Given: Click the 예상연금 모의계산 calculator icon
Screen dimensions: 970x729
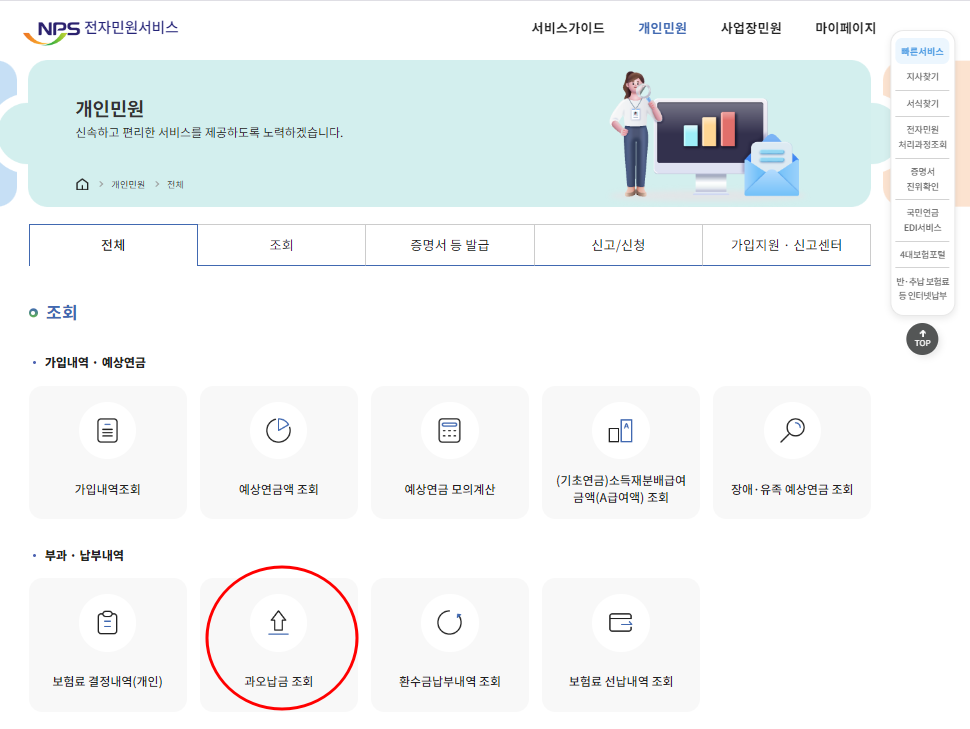Looking at the screenshot, I should click(x=450, y=430).
